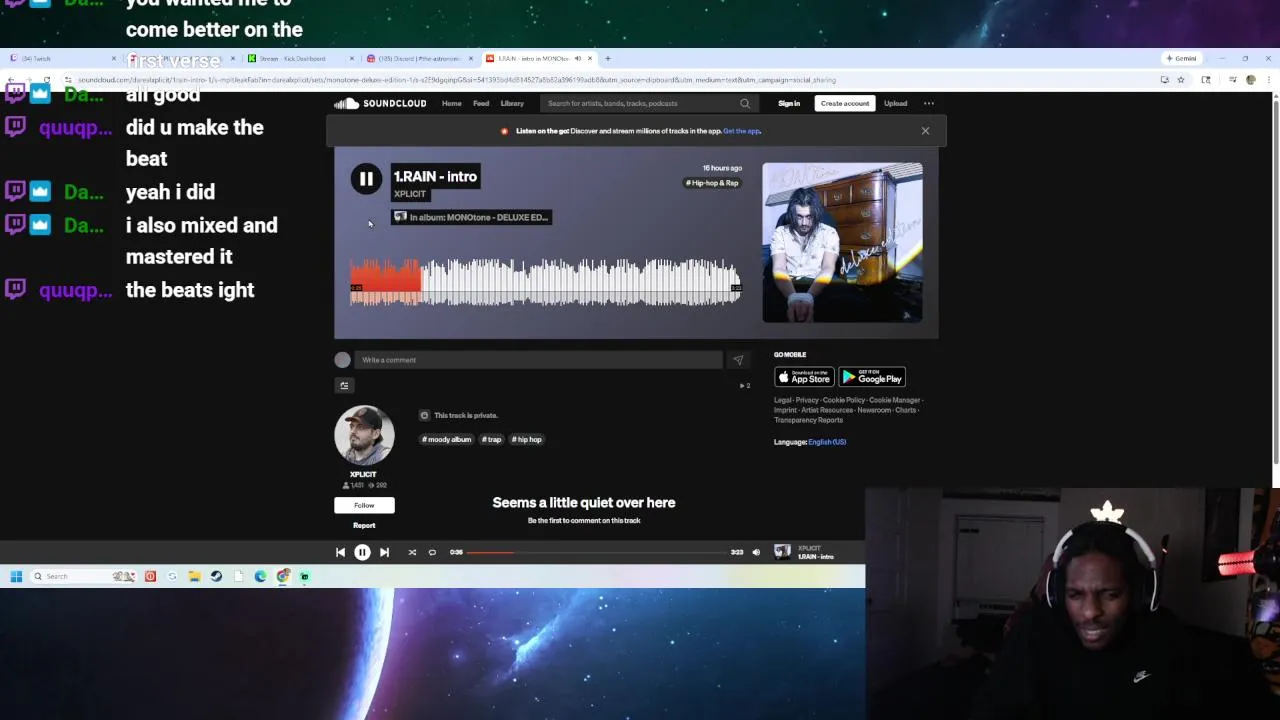
Task: Click the now-playing thumbnail in bottom player
Action: (x=782, y=552)
